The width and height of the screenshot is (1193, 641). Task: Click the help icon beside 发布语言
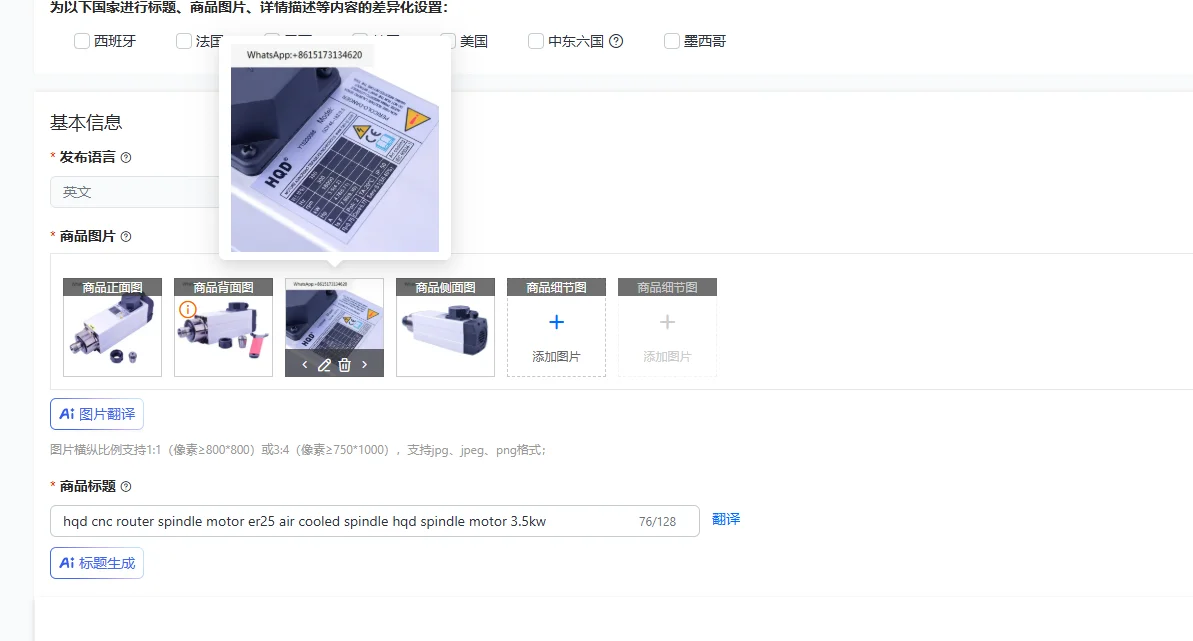coord(126,158)
